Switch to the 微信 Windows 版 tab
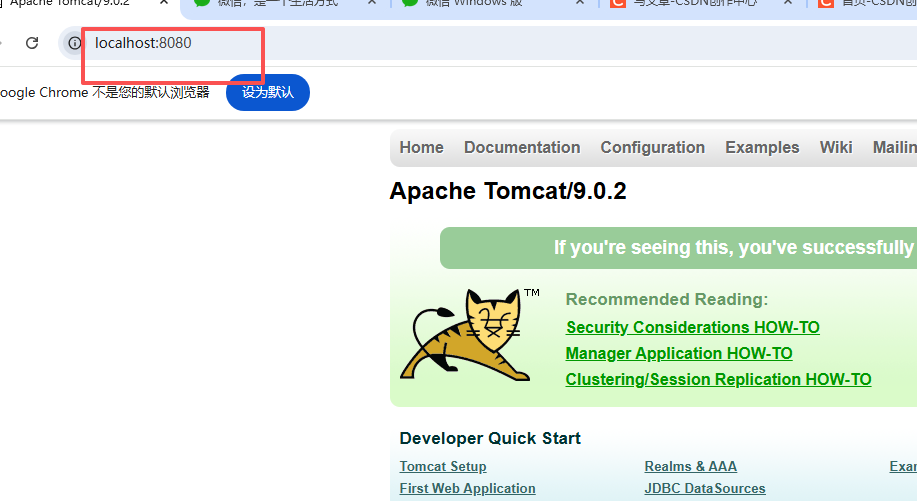 click(474, 3)
